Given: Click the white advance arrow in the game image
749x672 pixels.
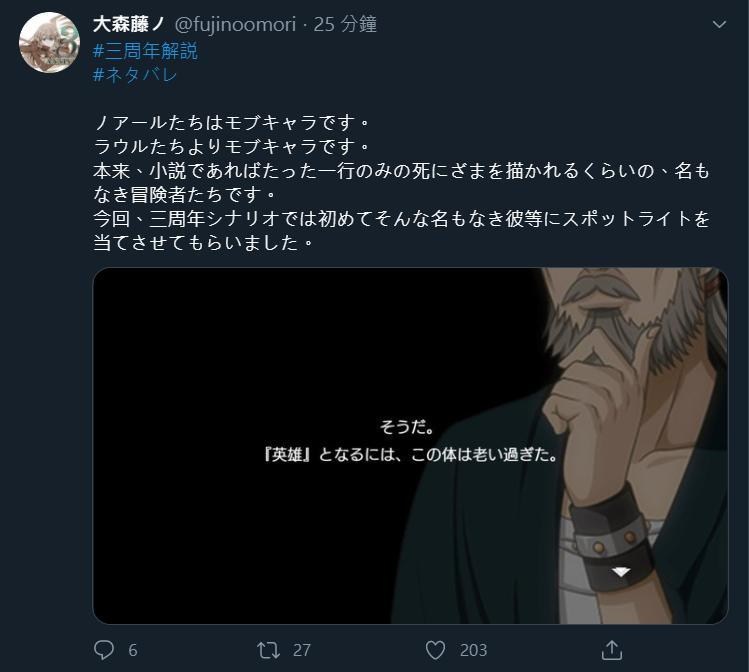Looking at the screenshot, I should (621, 572).
